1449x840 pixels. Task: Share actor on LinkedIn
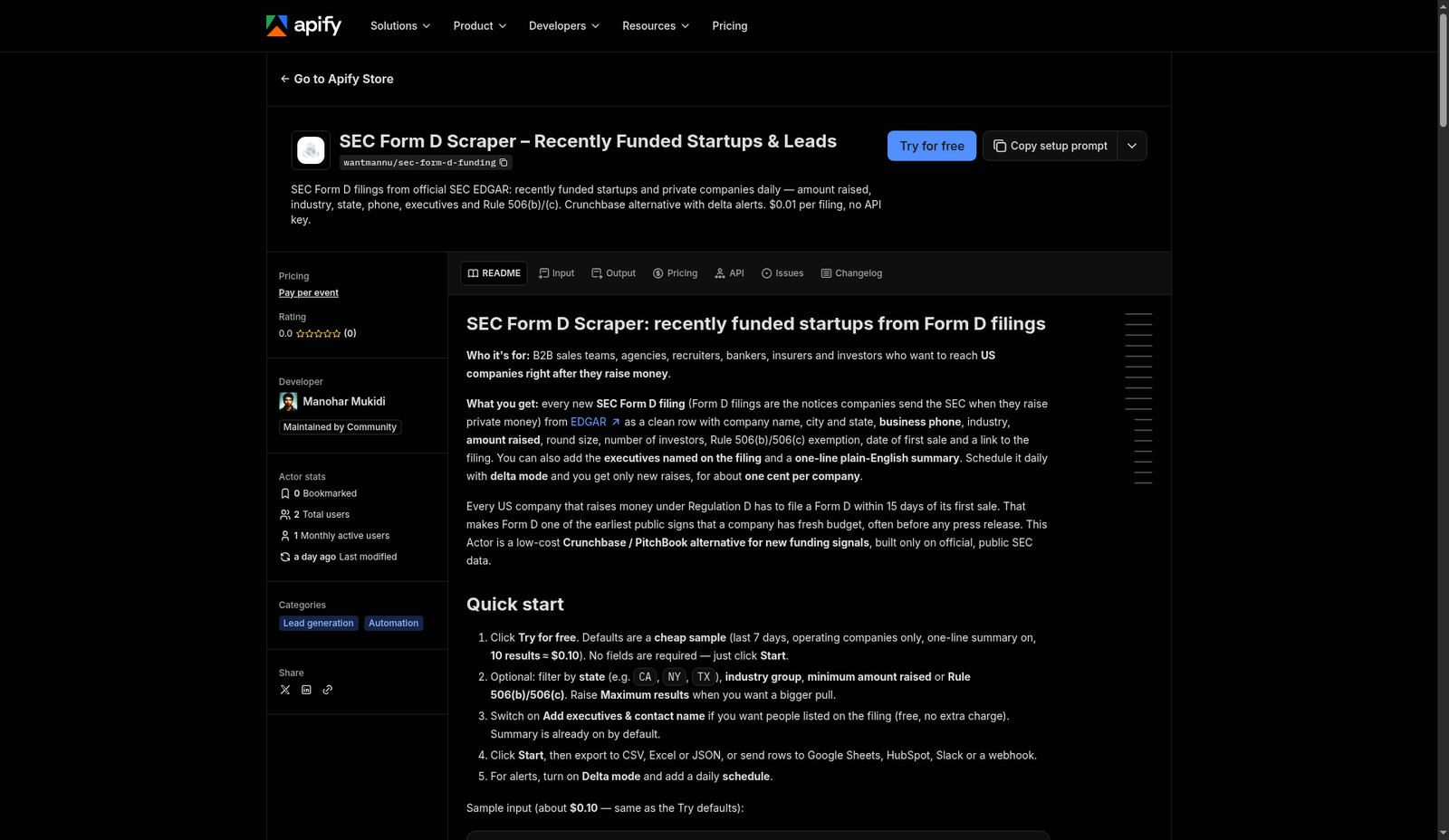306,690
